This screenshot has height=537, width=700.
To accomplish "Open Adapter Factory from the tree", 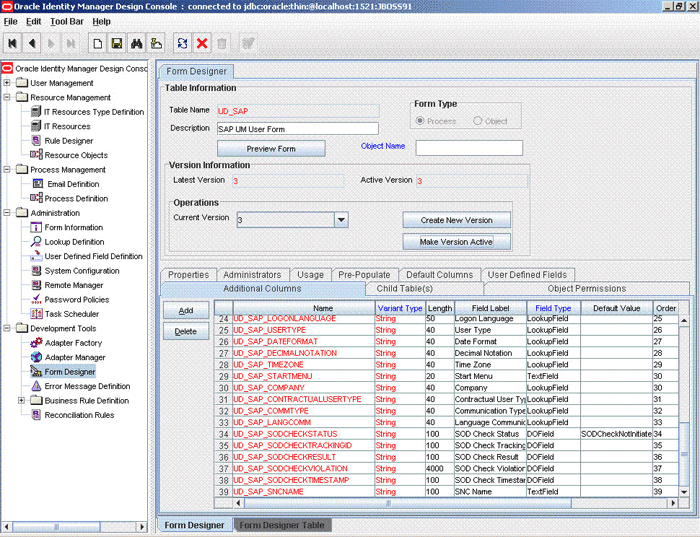I will [75, 343].
